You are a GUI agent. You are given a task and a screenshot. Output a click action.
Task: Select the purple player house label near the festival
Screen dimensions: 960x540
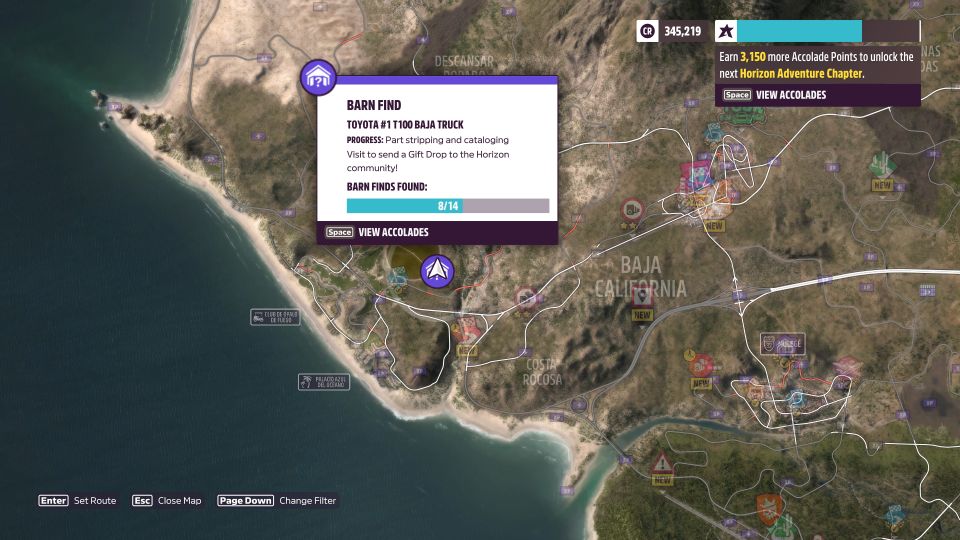click(x=782, y=343)
